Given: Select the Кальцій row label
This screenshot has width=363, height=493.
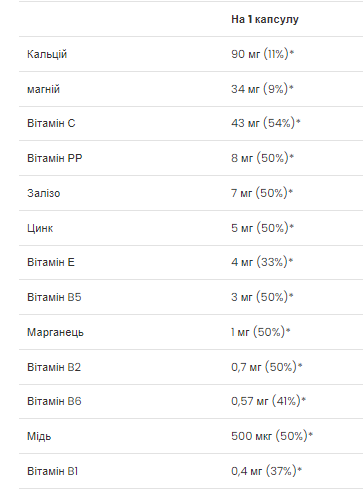Looking at the screenshot, I should 47,54.
